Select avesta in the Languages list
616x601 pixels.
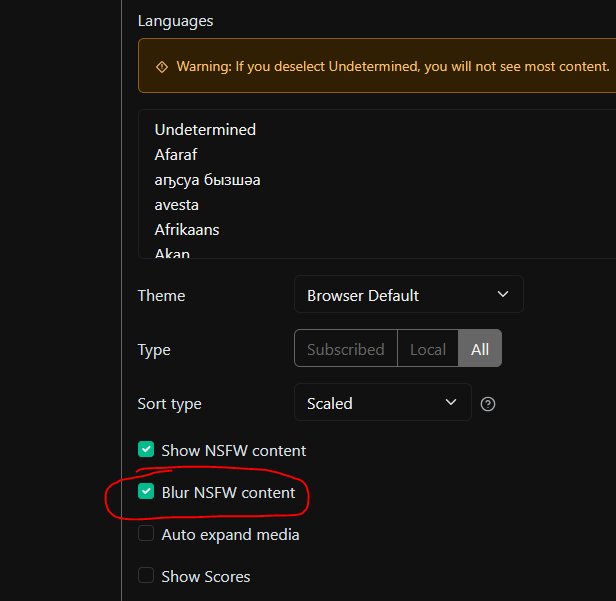176,205
